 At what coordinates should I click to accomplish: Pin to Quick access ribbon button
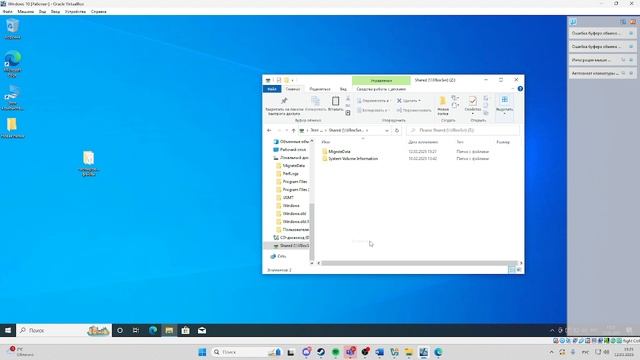pyautogui.click(x=284, y=106)
